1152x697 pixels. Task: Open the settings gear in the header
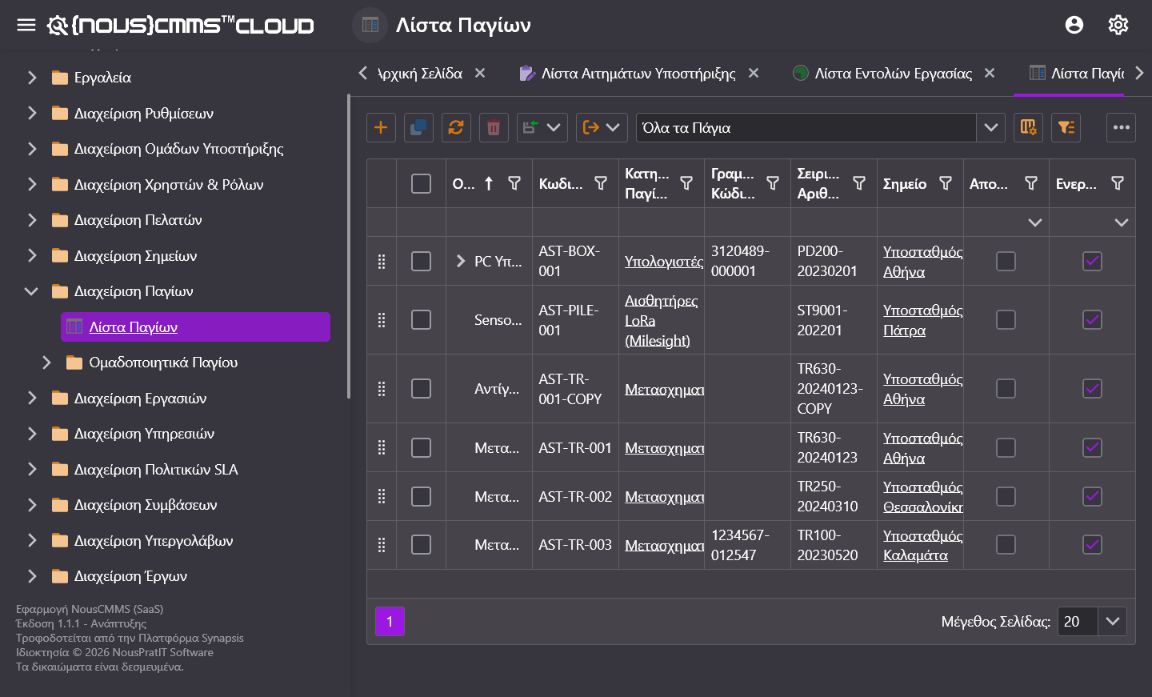[1117, 25]
